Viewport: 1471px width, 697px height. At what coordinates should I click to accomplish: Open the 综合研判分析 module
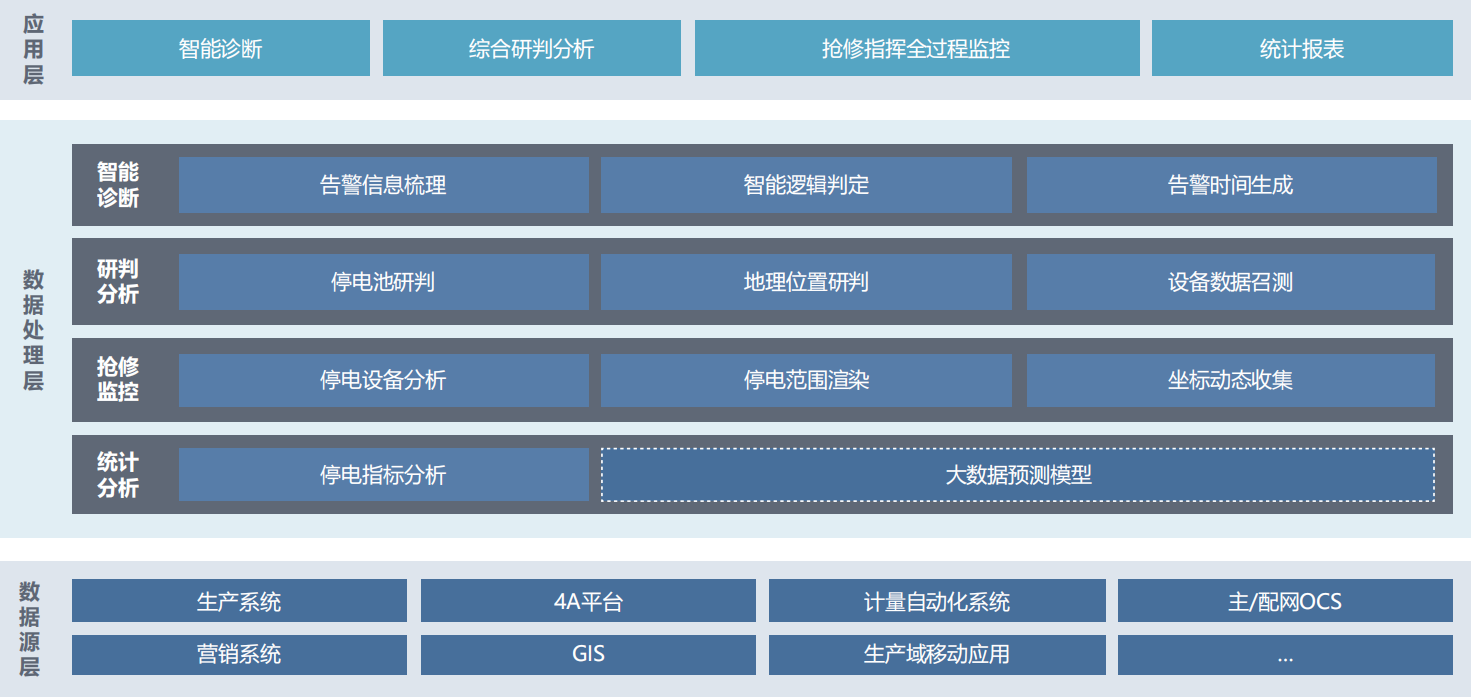[x=531, y=46]
